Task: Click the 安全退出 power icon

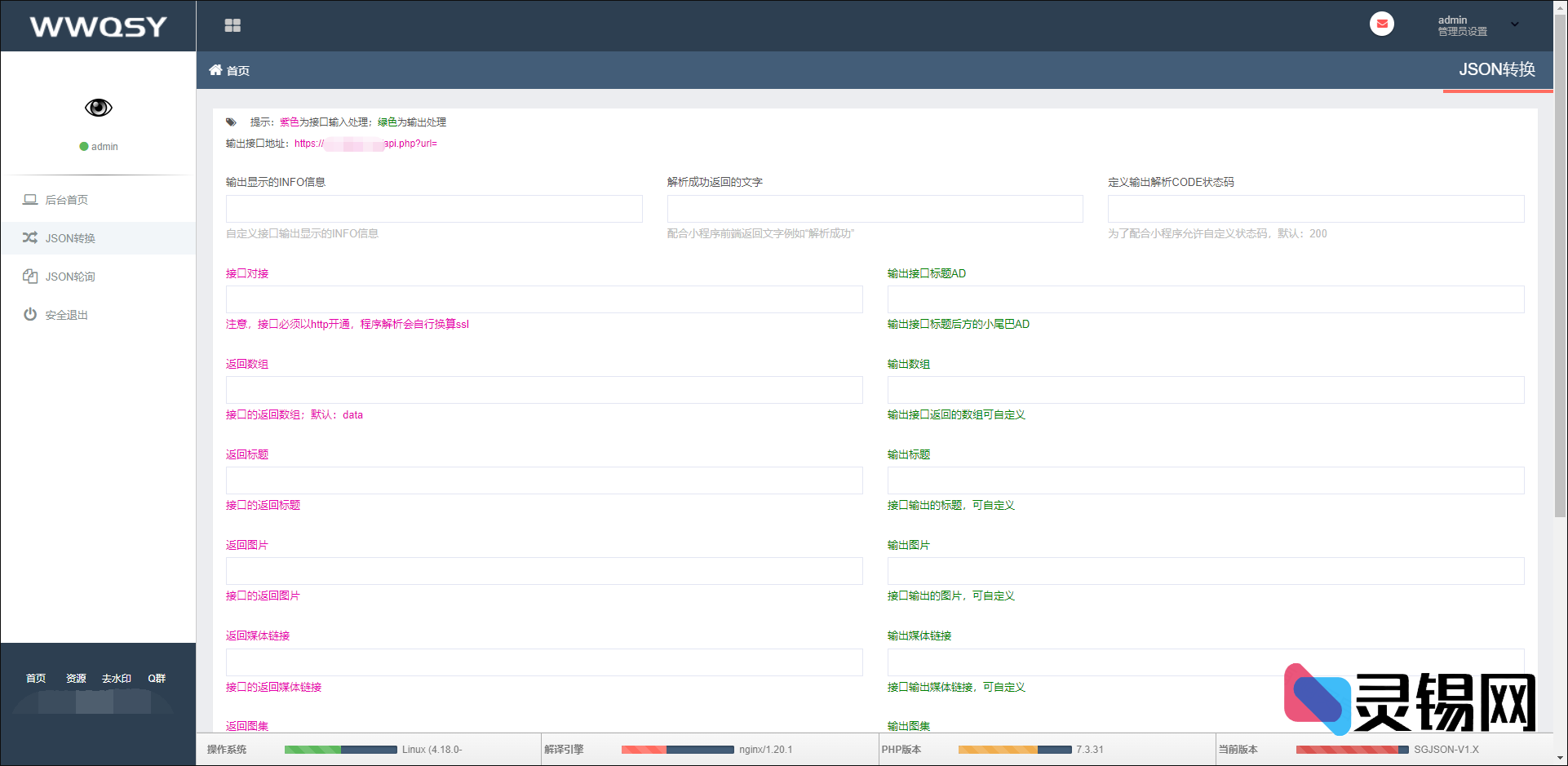Action: 30,314
